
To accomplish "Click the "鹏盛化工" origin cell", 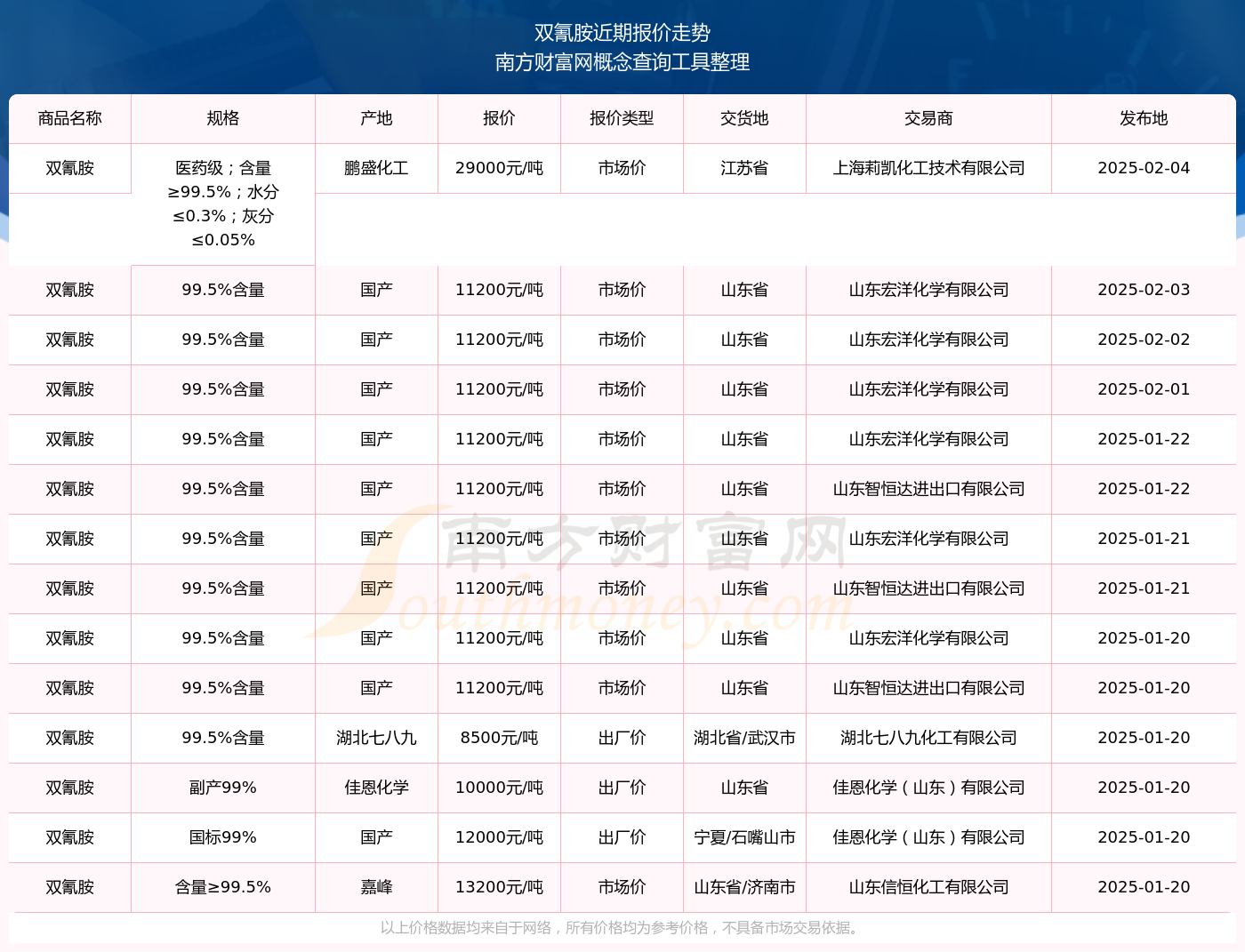I will coord(376,168).
